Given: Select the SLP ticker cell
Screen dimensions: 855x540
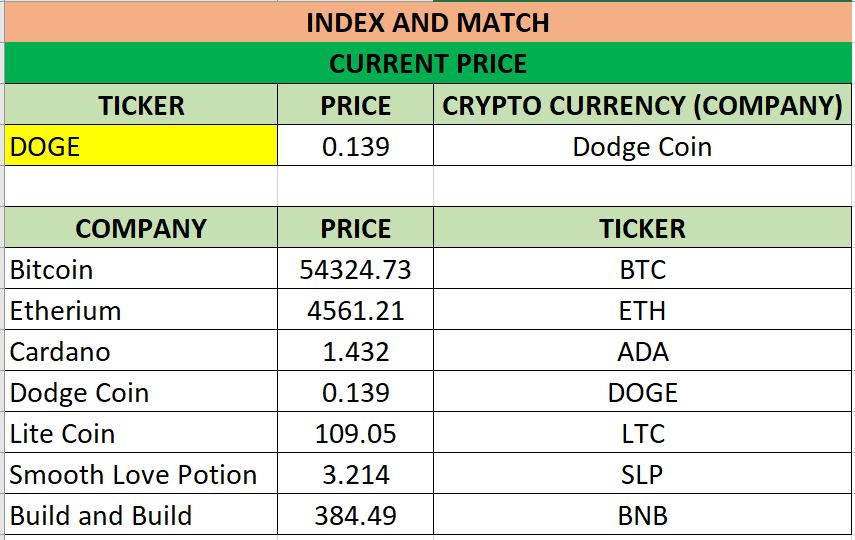Looking at the screenshot, I should coord(642,475).
